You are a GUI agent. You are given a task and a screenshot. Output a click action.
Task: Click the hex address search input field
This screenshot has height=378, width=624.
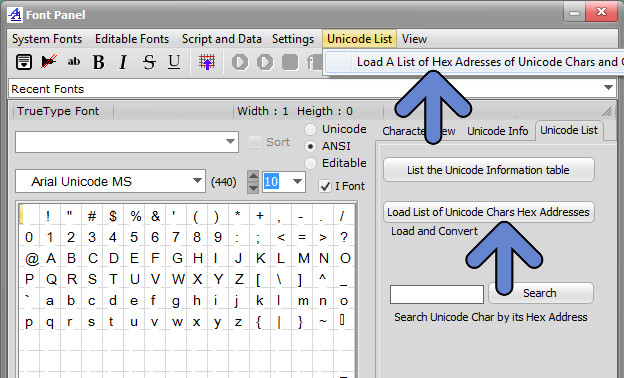click(x=437, y=294)
